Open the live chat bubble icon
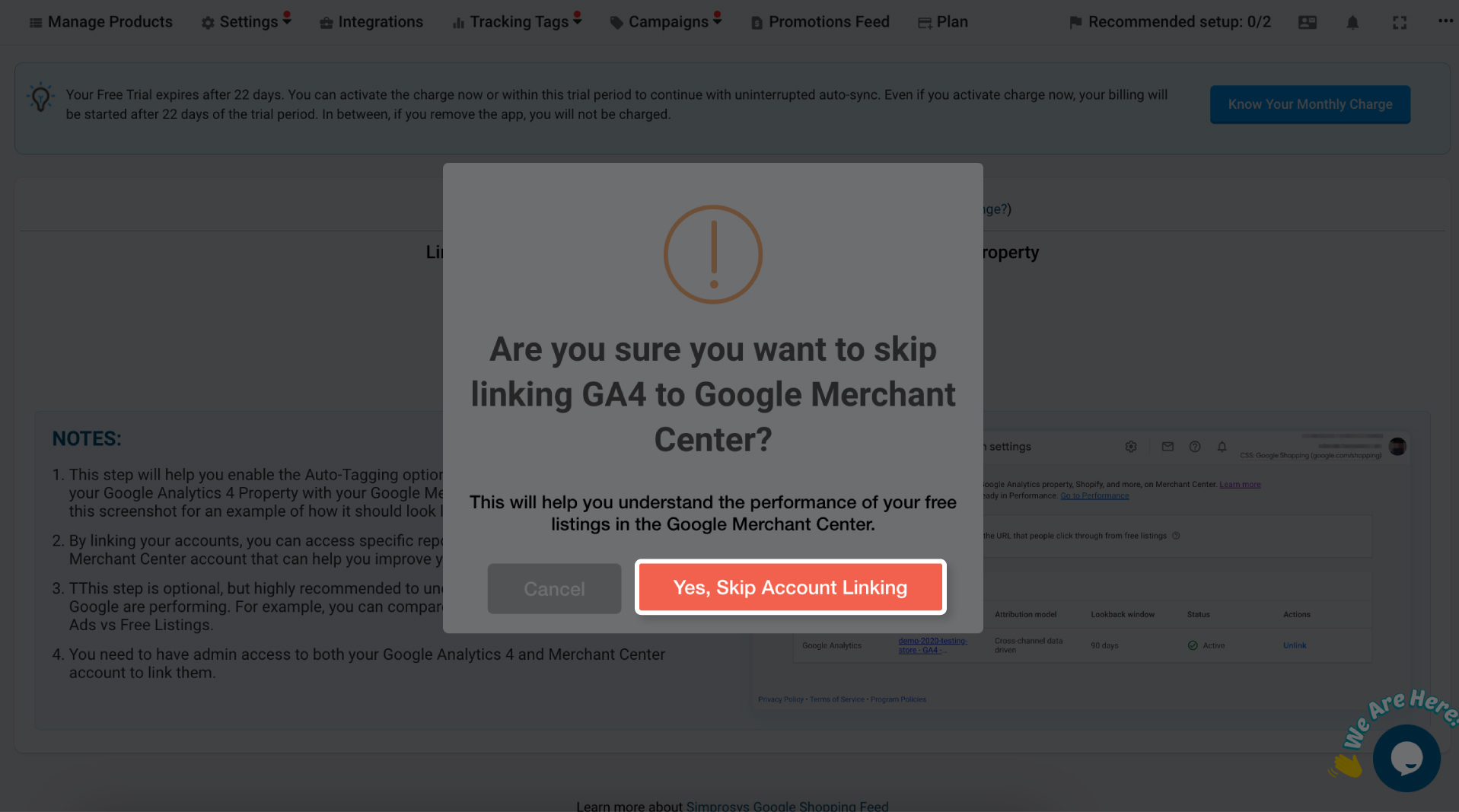Image resolution: width=1459 pixels, height=812 pixels. [x=1406, y=758]
